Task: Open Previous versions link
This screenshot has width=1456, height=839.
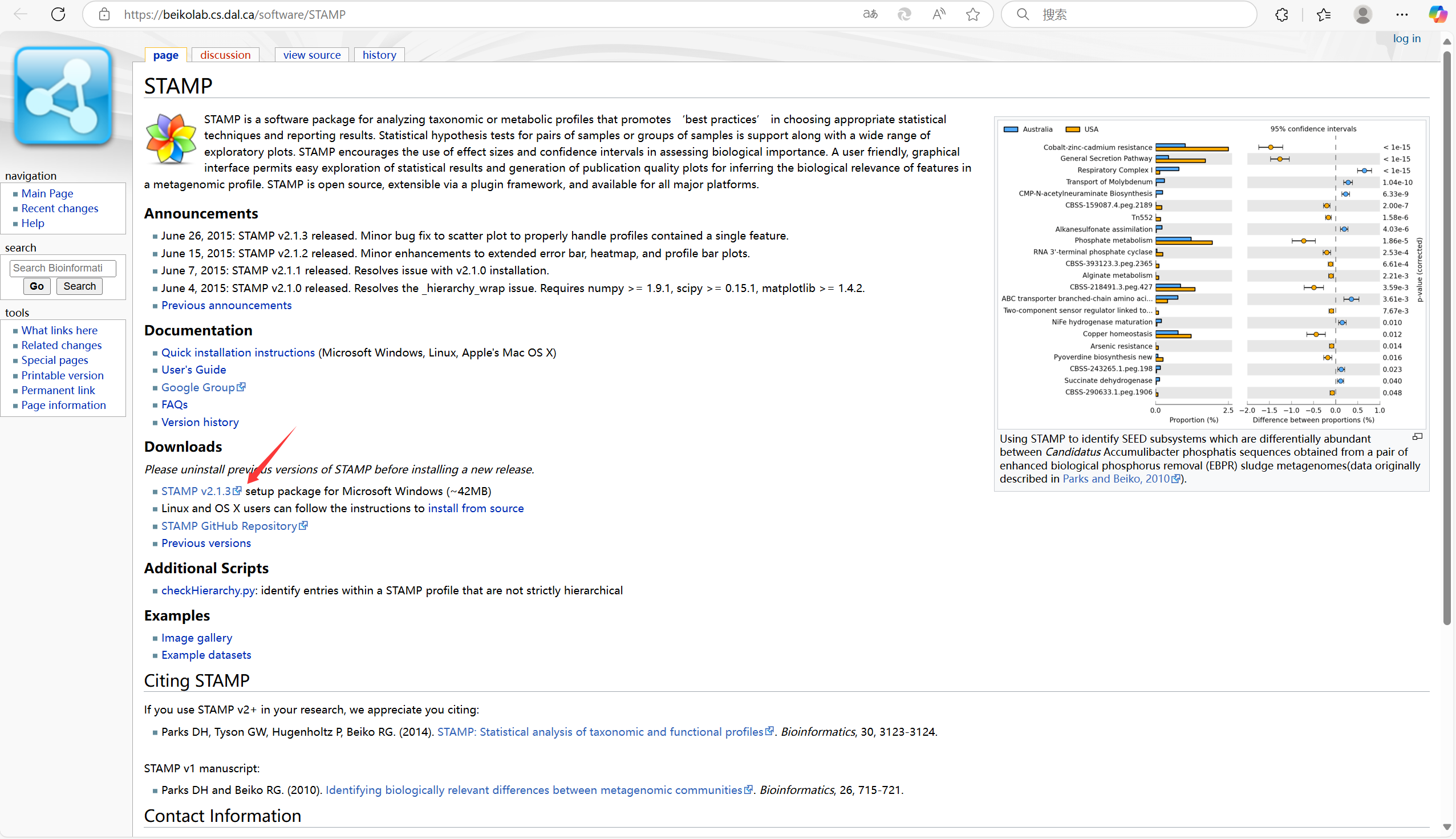Action: pos(206,544)
